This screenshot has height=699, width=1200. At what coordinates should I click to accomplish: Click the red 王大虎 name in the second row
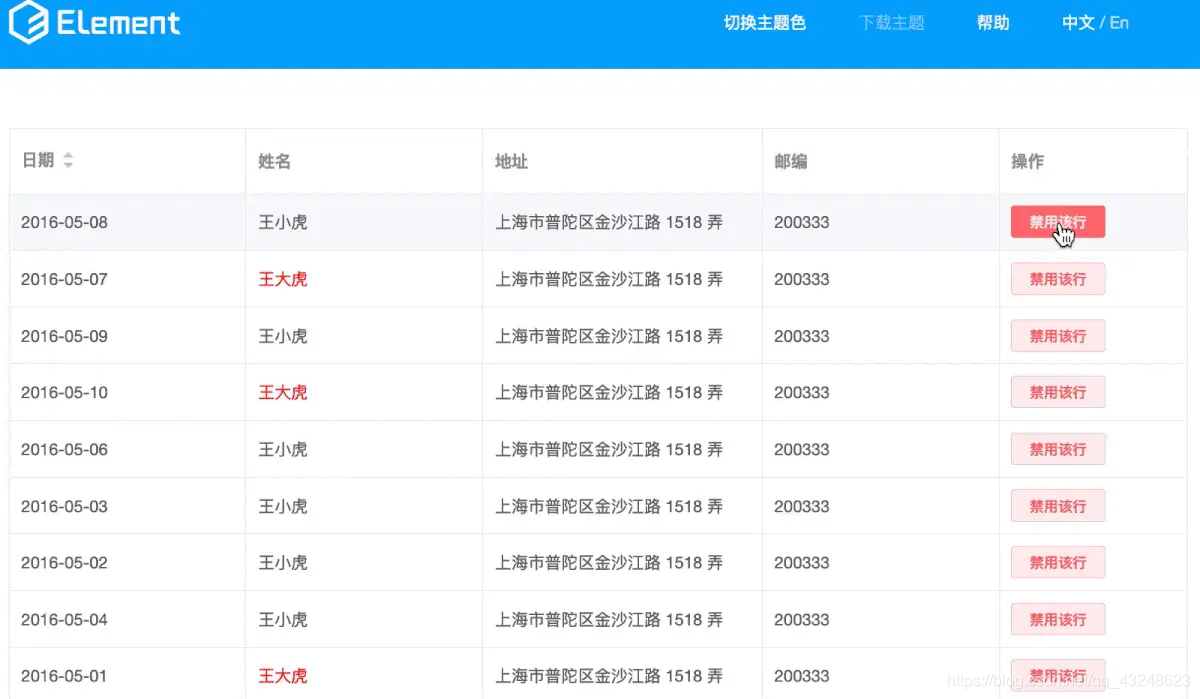point(282,279)
